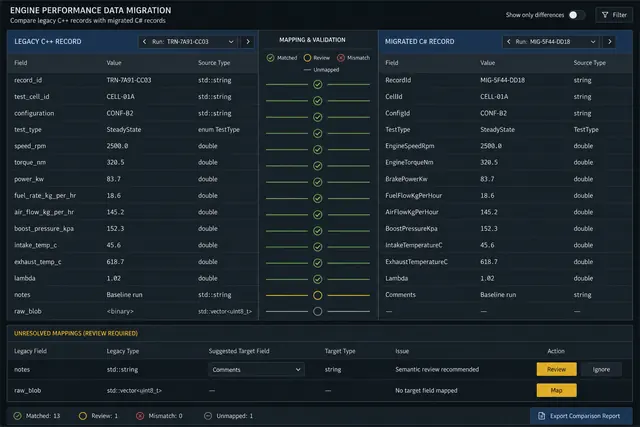
Task: Go to previous legacy run with left arrow
Action: pyautogui.click(x=144, y=42)
